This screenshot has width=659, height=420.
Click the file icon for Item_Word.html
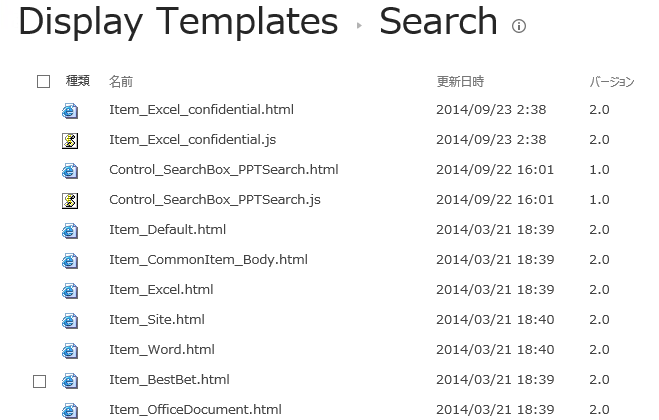point(70,351)
